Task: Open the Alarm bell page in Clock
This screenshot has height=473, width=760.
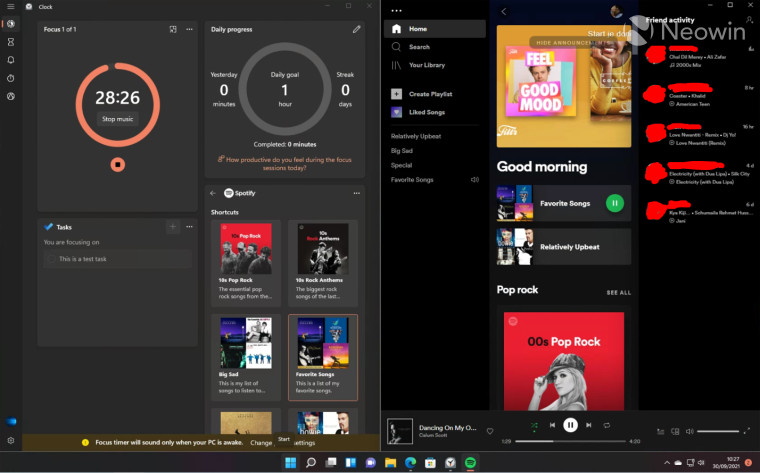Action: (11, 60)
